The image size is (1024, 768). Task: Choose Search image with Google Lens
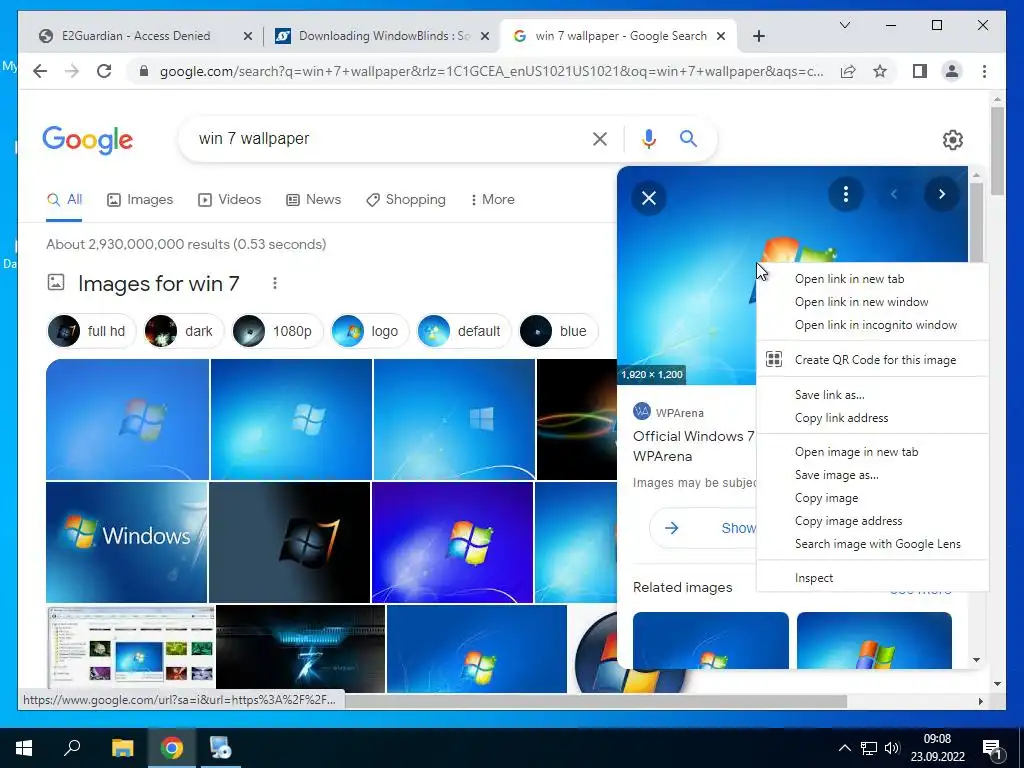point(872,543)
